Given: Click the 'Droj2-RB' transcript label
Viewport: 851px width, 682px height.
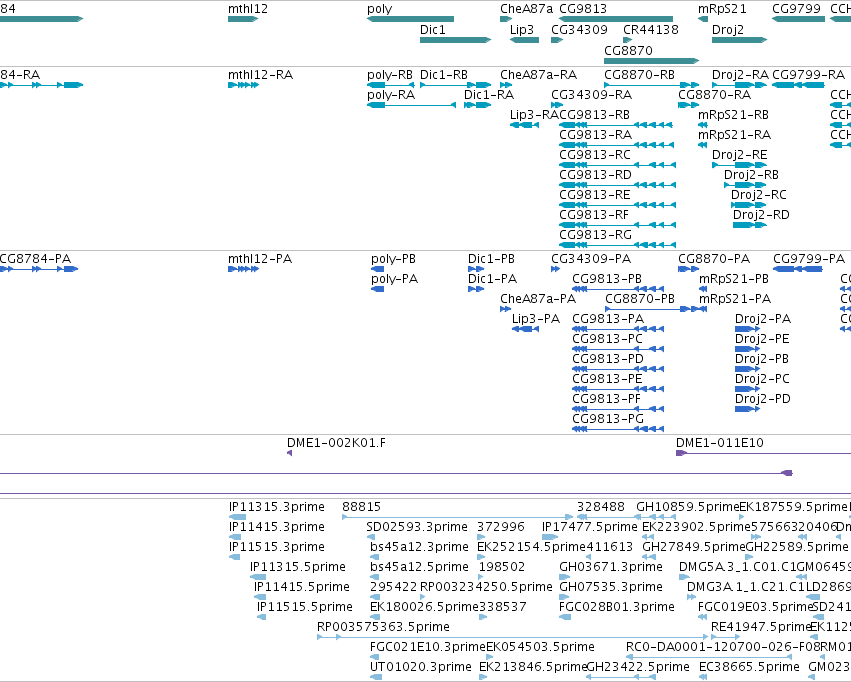Looking at the screenshot, I should pos(751,175).
